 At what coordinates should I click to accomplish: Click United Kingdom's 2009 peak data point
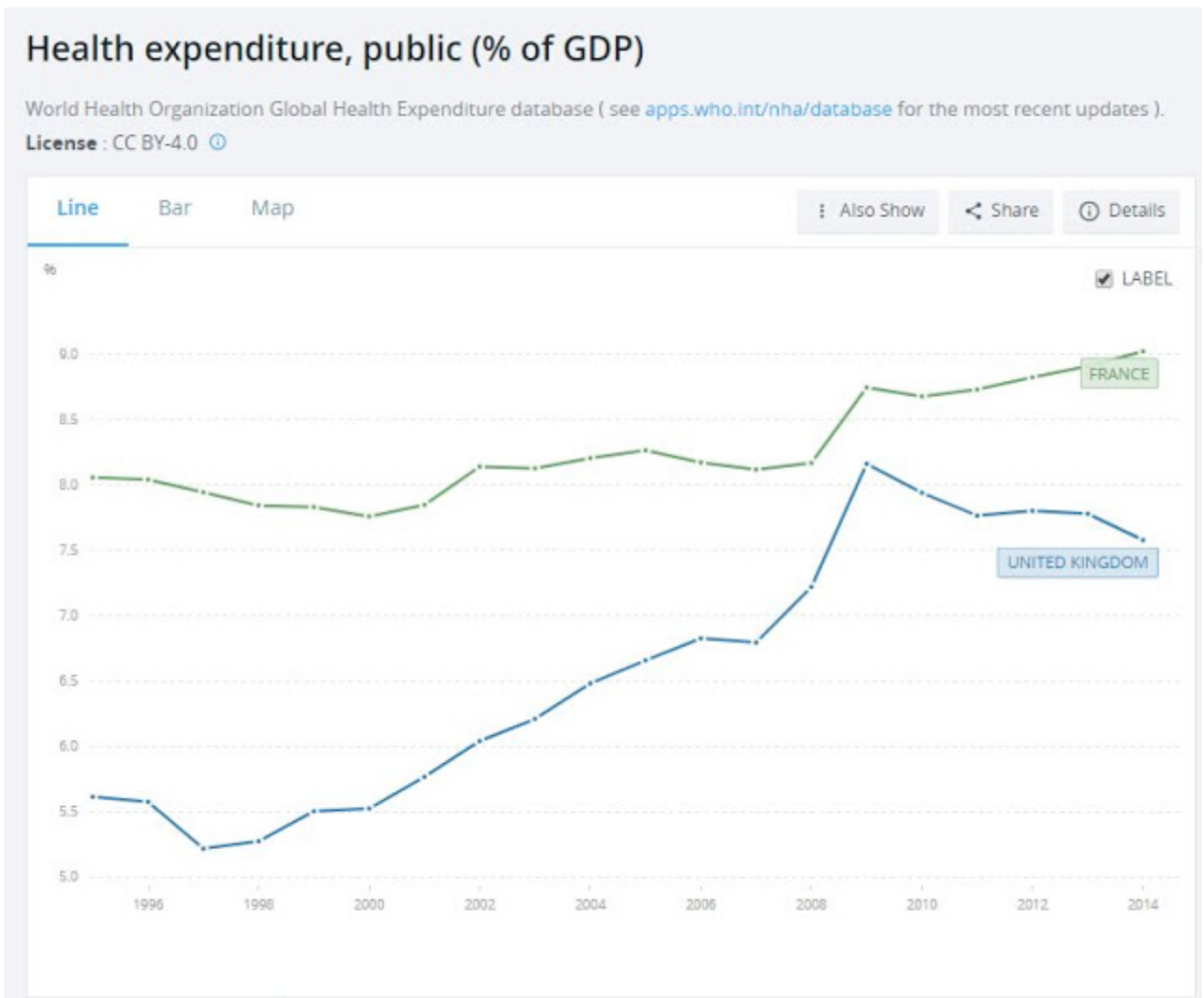[x=866, y=463]
